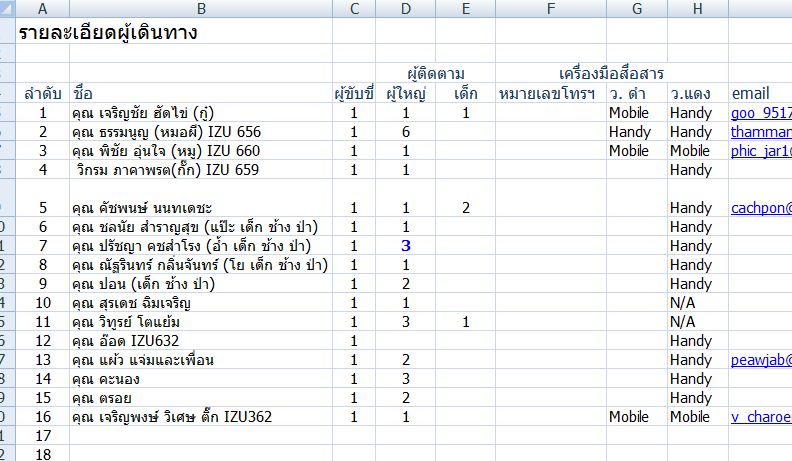Select N/A cell in คุณ สุรเดช ฉิมเจริญ row
Image resolution: width=792 pixels, height=461 pixels.
[x=690, y=303]
